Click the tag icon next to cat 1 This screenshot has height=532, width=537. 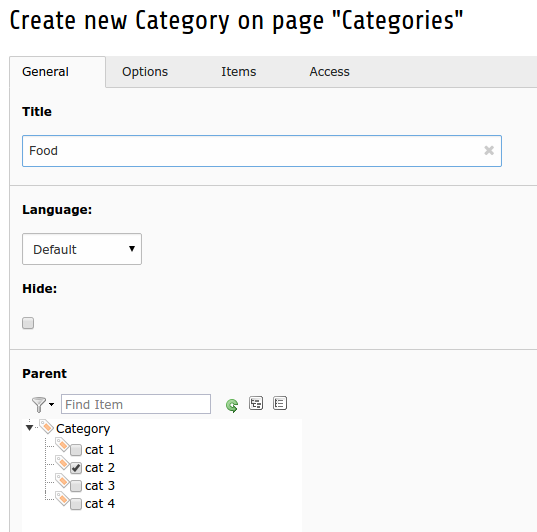click(62, 445)
